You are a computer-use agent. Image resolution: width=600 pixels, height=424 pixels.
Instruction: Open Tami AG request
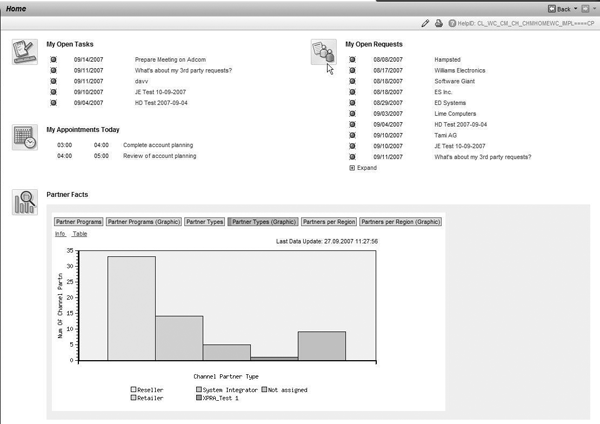(445, 135)
